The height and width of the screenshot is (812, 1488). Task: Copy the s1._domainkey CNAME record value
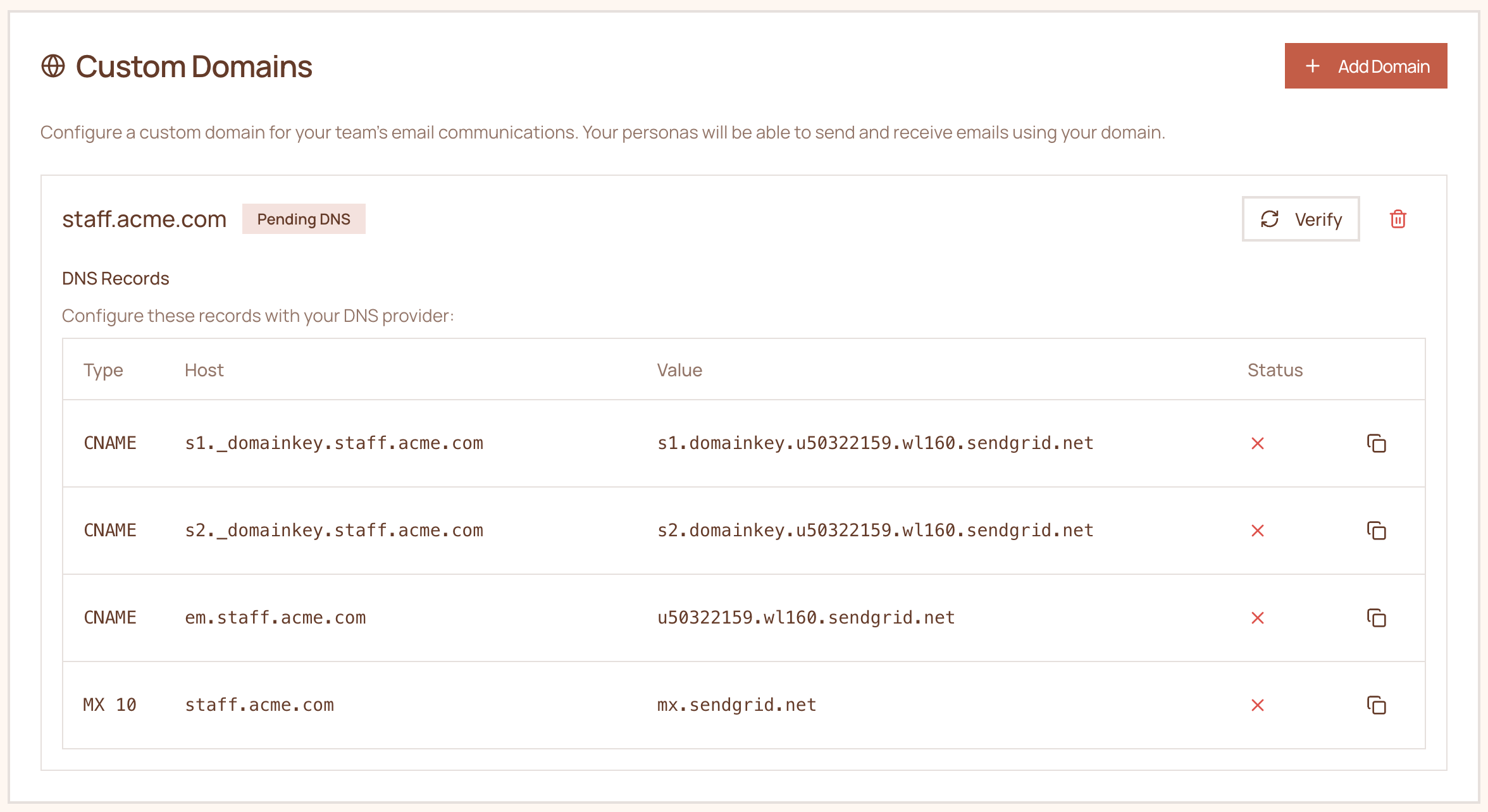pyautogui.click(x=1377, y=443)
